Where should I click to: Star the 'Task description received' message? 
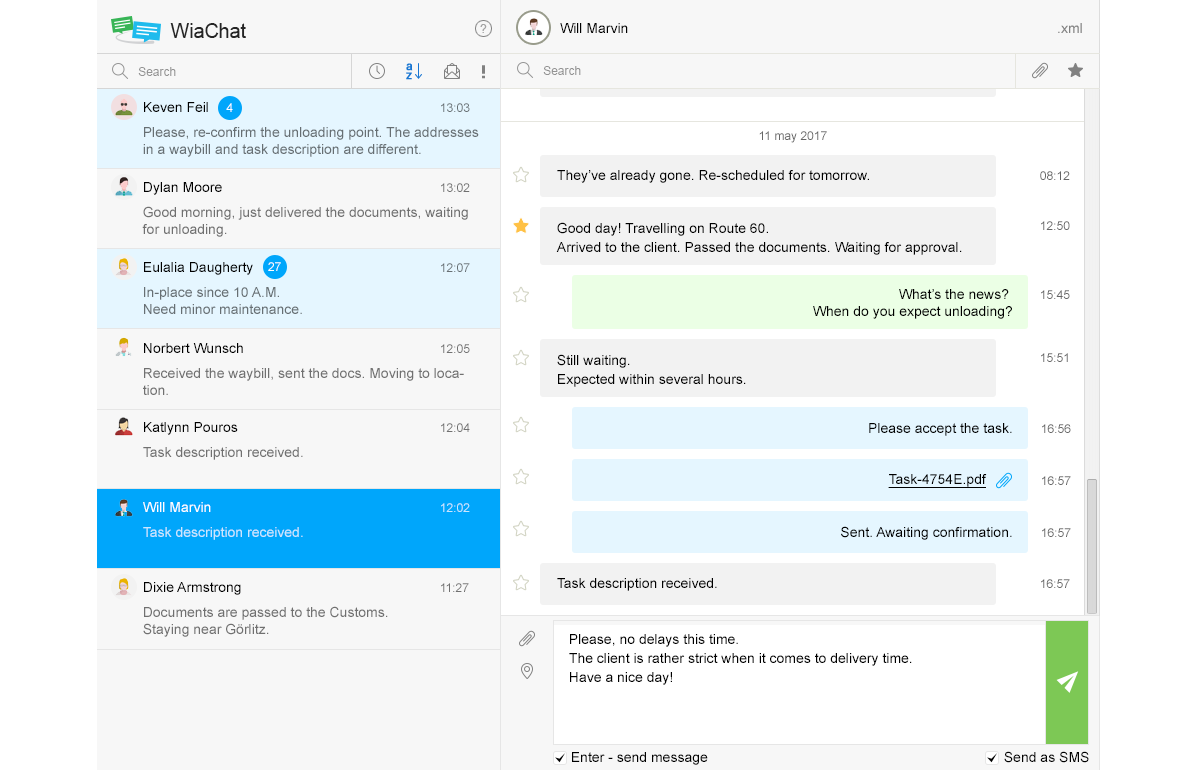pos(521,583)
